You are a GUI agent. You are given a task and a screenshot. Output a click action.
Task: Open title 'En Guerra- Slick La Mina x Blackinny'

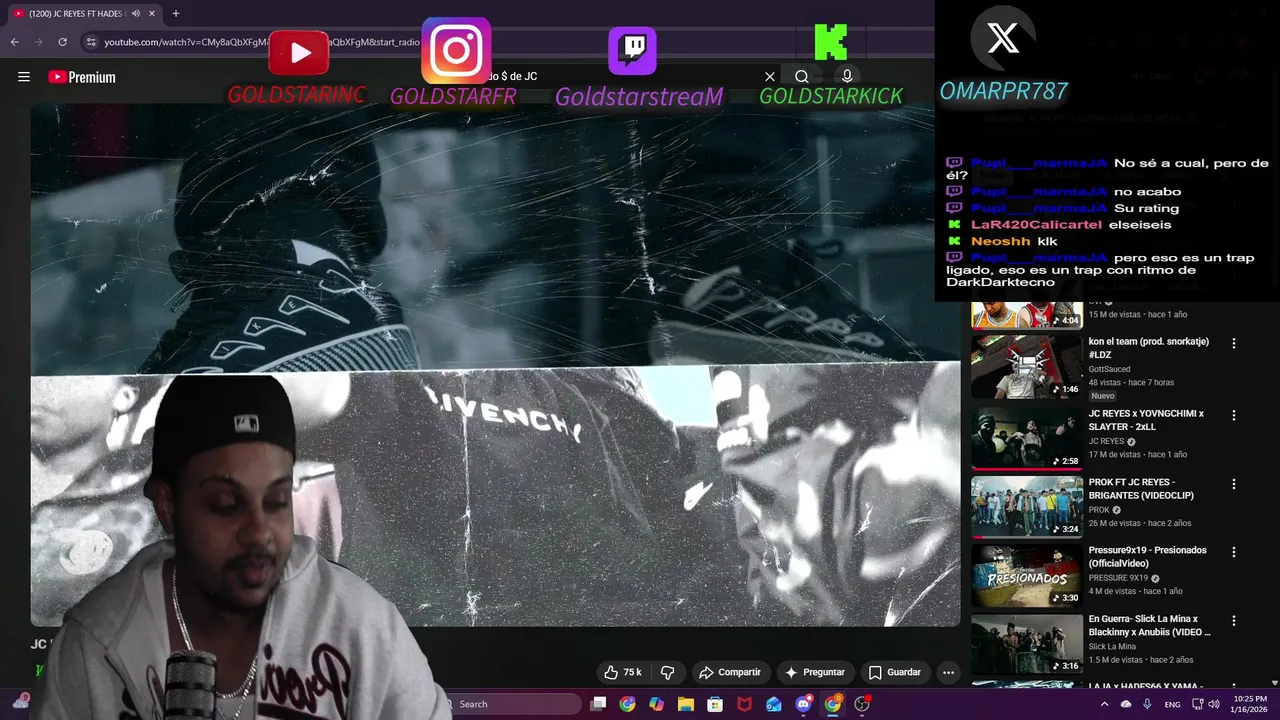click(x=1149, y=626)
